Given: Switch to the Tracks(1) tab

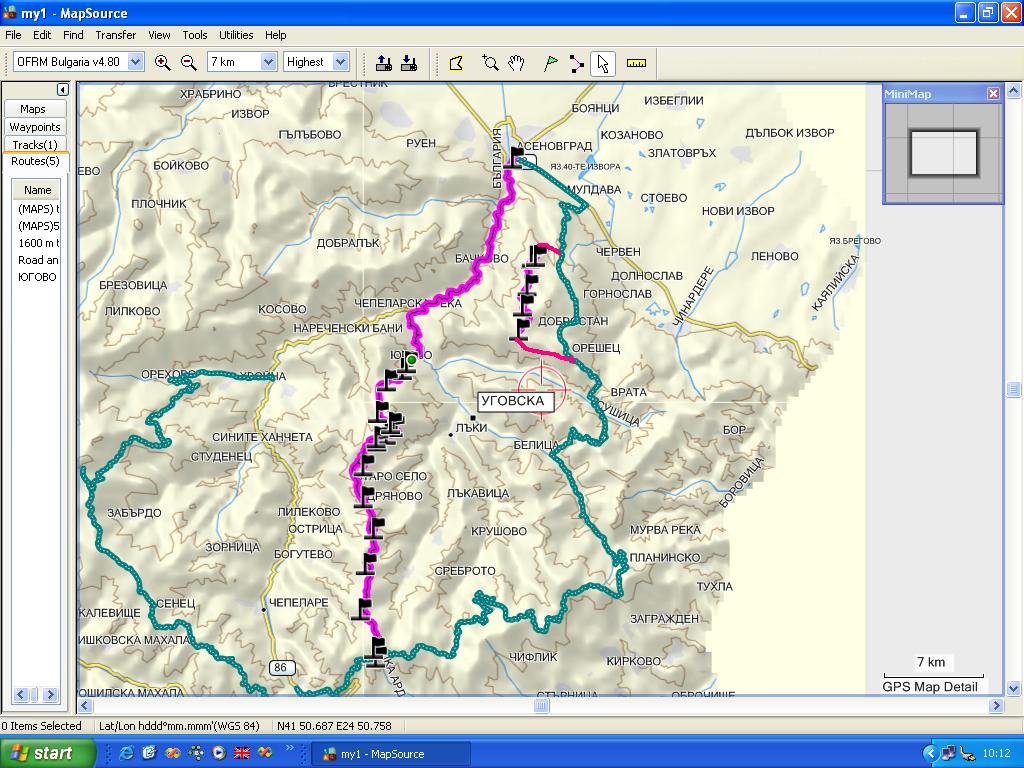Looking at the screenshot, I should pyautogui.click(x=35, y=144).
